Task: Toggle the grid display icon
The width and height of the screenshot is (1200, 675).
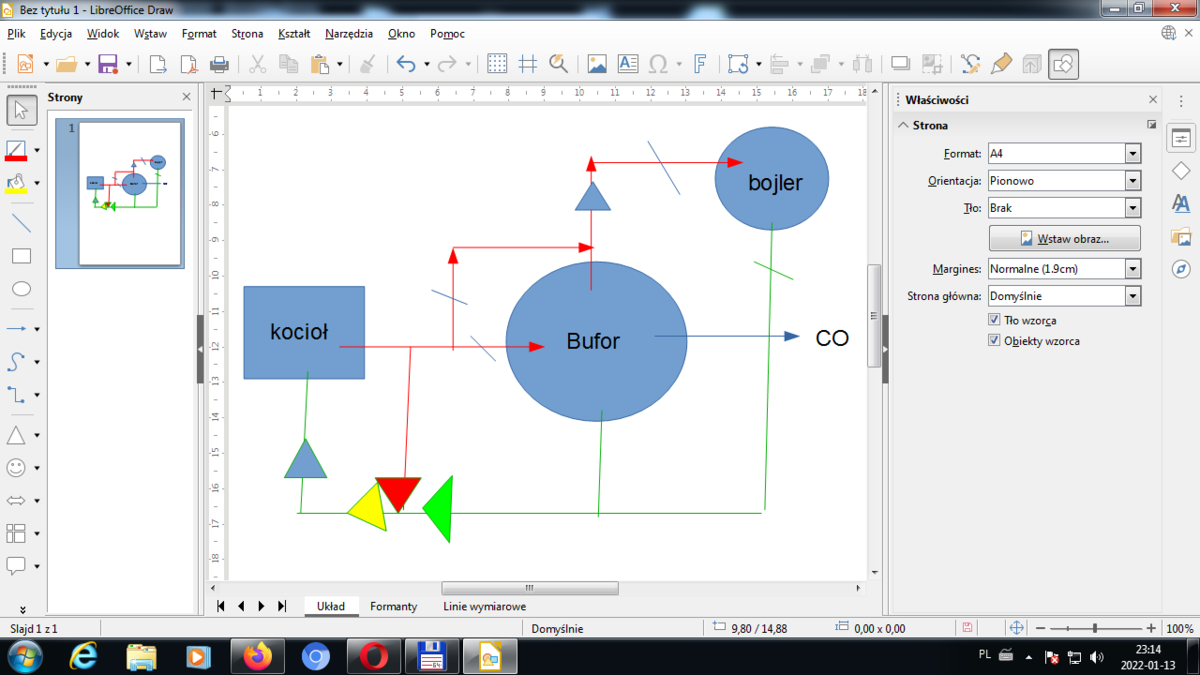Action: click(497, 64)
